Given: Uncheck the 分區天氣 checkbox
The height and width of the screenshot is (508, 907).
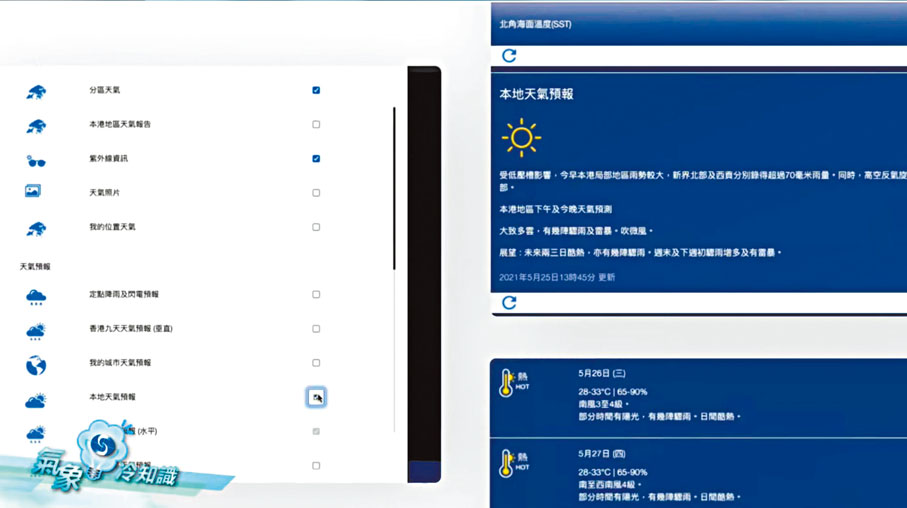Looking at the screenshot, I should pos(316,90).
